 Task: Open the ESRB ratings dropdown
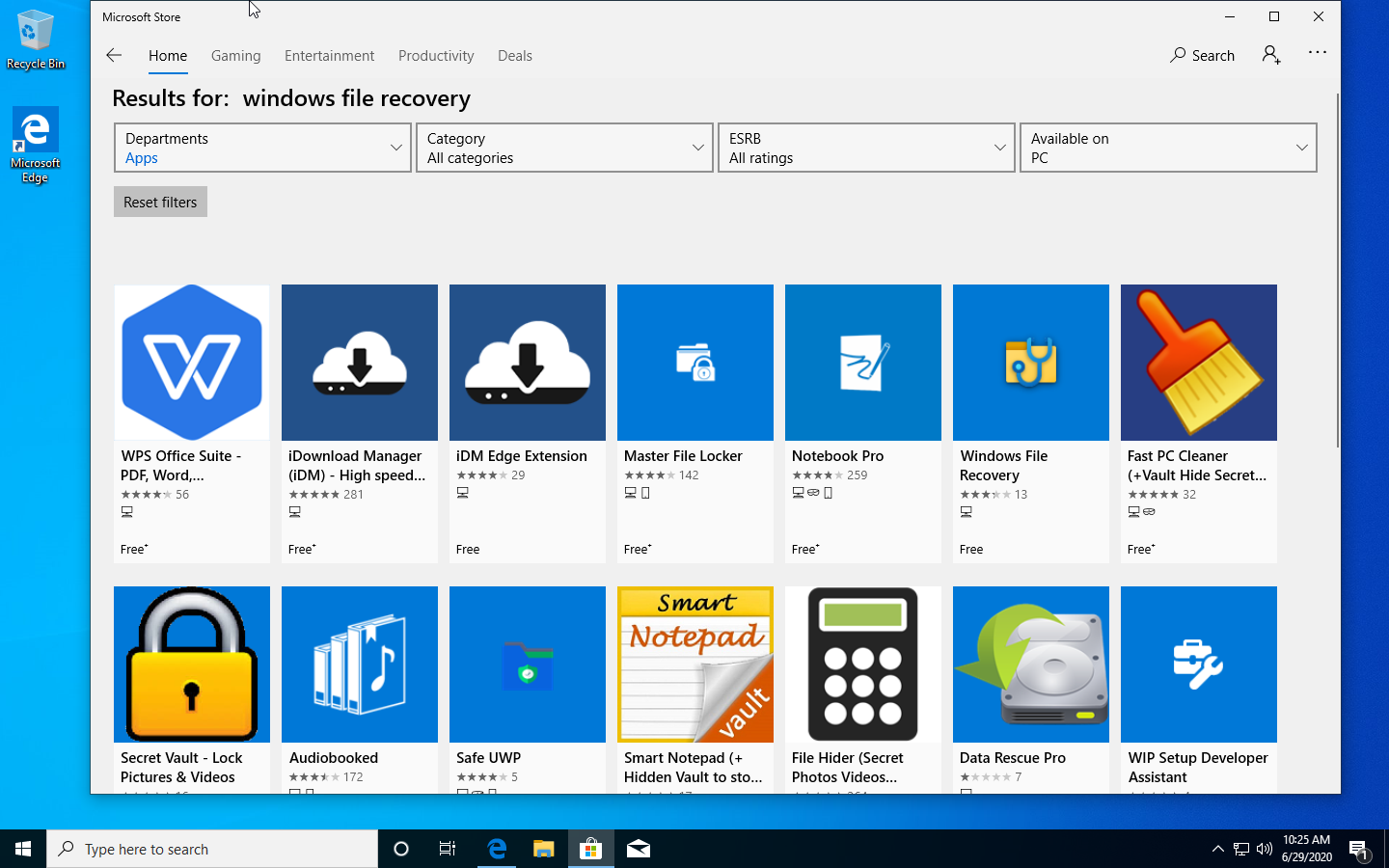click(x=865, y=147)
